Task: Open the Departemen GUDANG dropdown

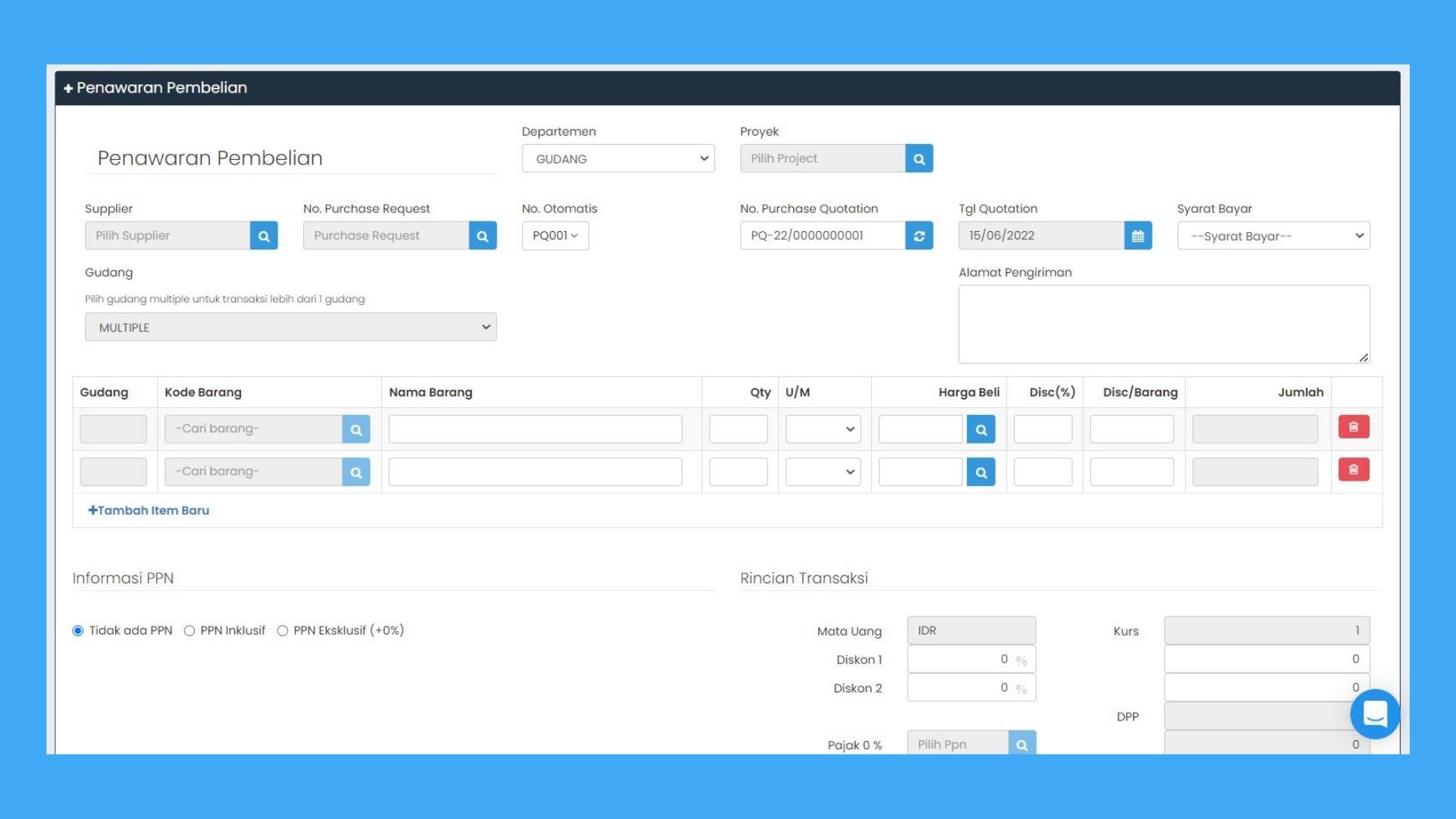Action: click(x=618, y=158)
